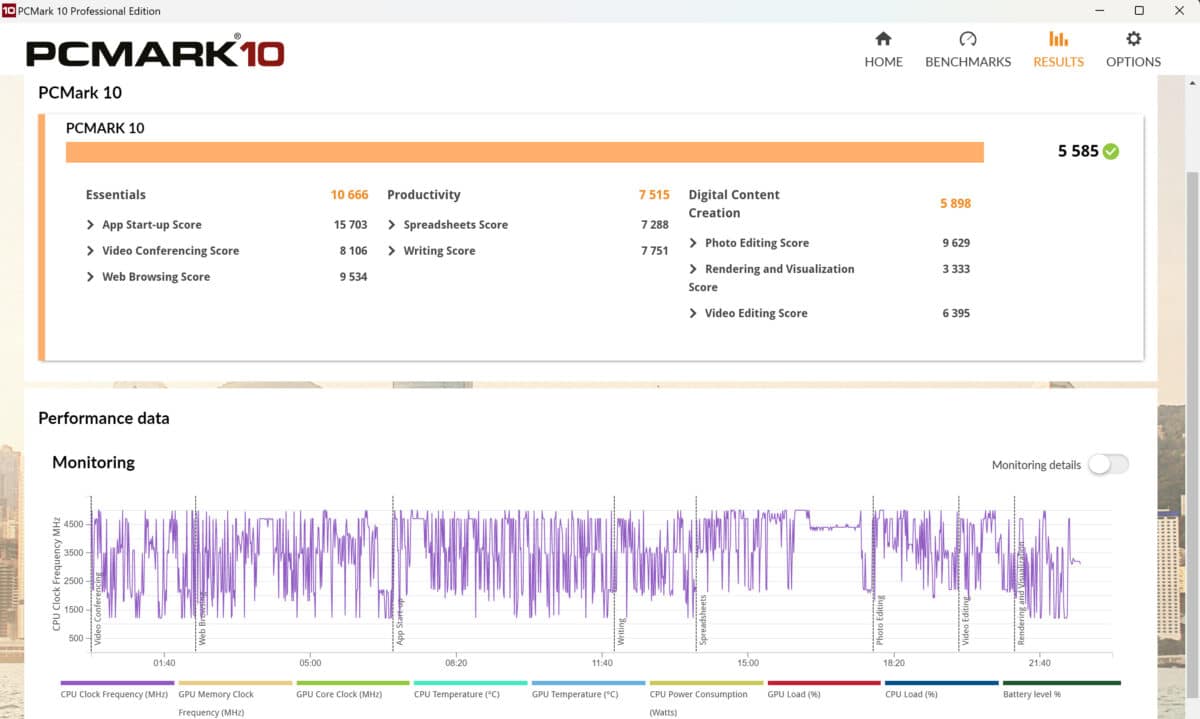
Task: Click the Web Browsing marker on chart
Action: click(x=202, y=618)
